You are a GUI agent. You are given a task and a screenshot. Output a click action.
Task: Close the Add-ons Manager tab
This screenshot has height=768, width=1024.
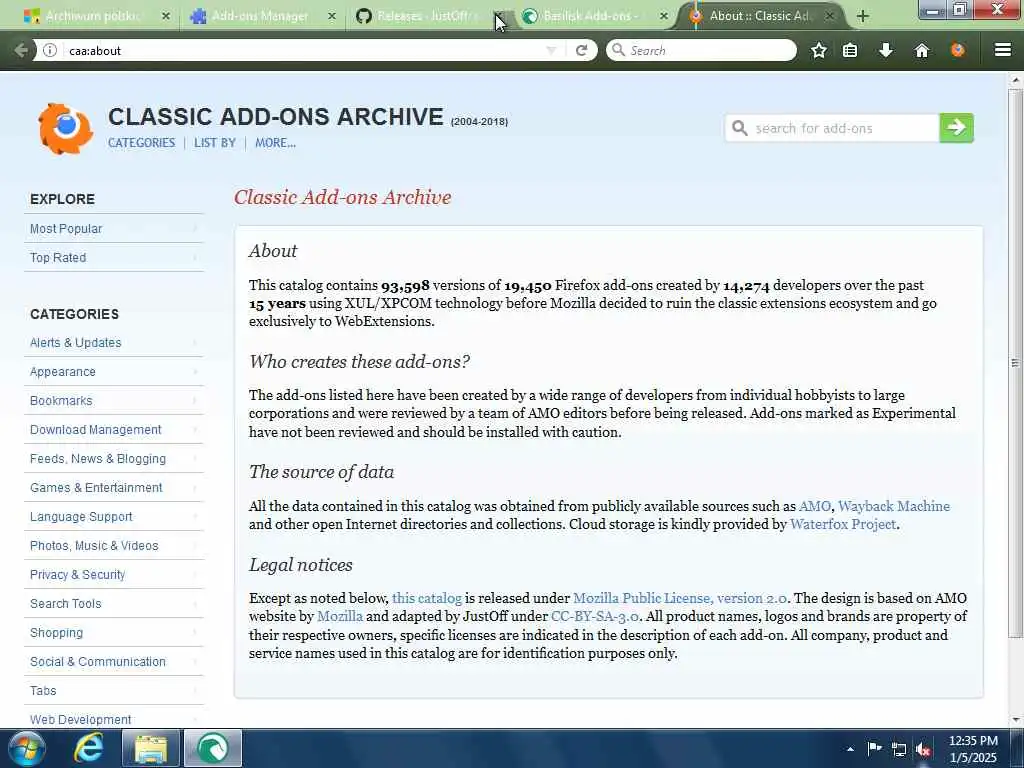point(332,16)
